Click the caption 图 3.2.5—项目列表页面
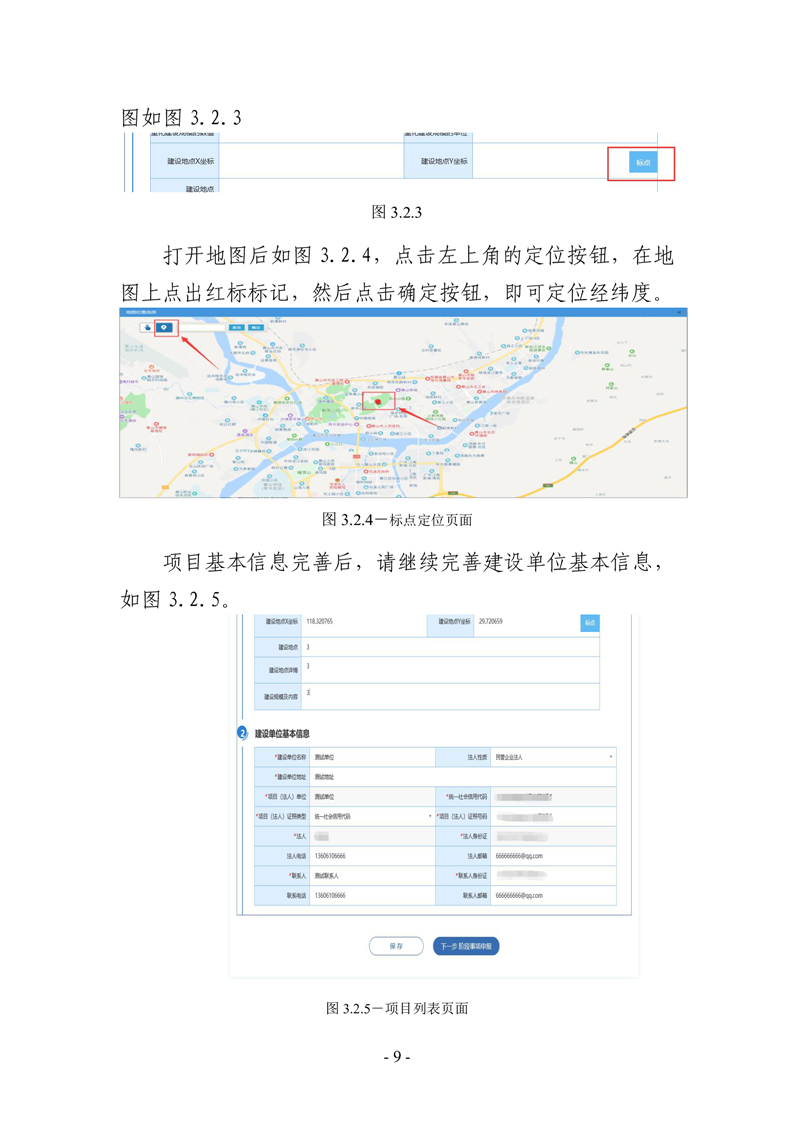The image size is (793, 1122). click(396, 1008)
